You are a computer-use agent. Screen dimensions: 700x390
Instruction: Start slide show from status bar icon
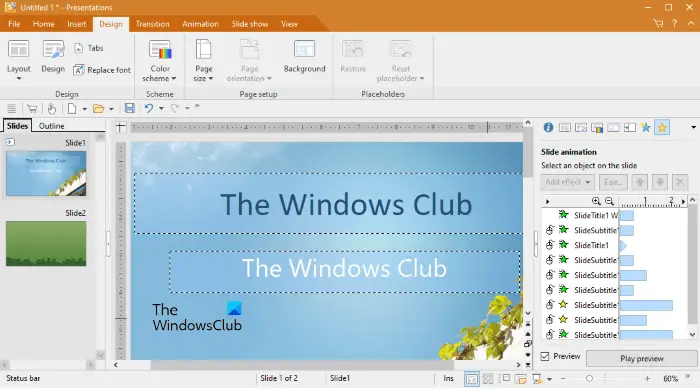point(537,379)
